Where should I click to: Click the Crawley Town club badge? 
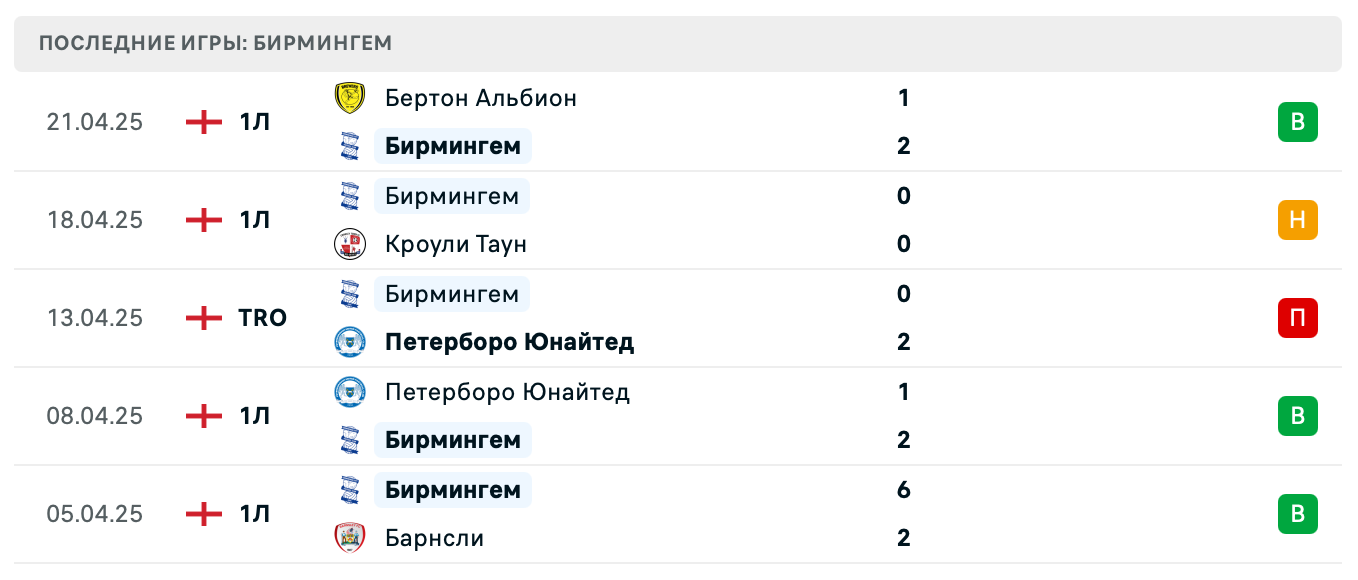351,243
